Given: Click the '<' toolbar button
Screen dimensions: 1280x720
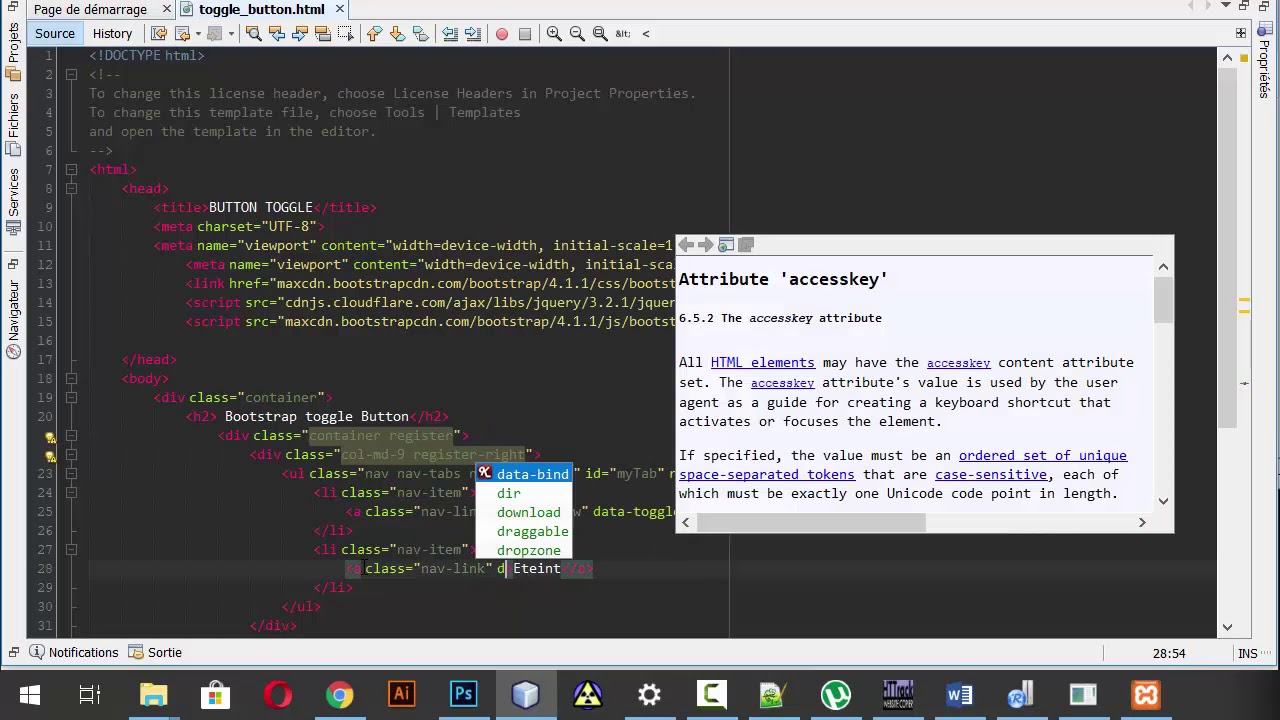Looking at the screenshot, I should click(646, 33).
